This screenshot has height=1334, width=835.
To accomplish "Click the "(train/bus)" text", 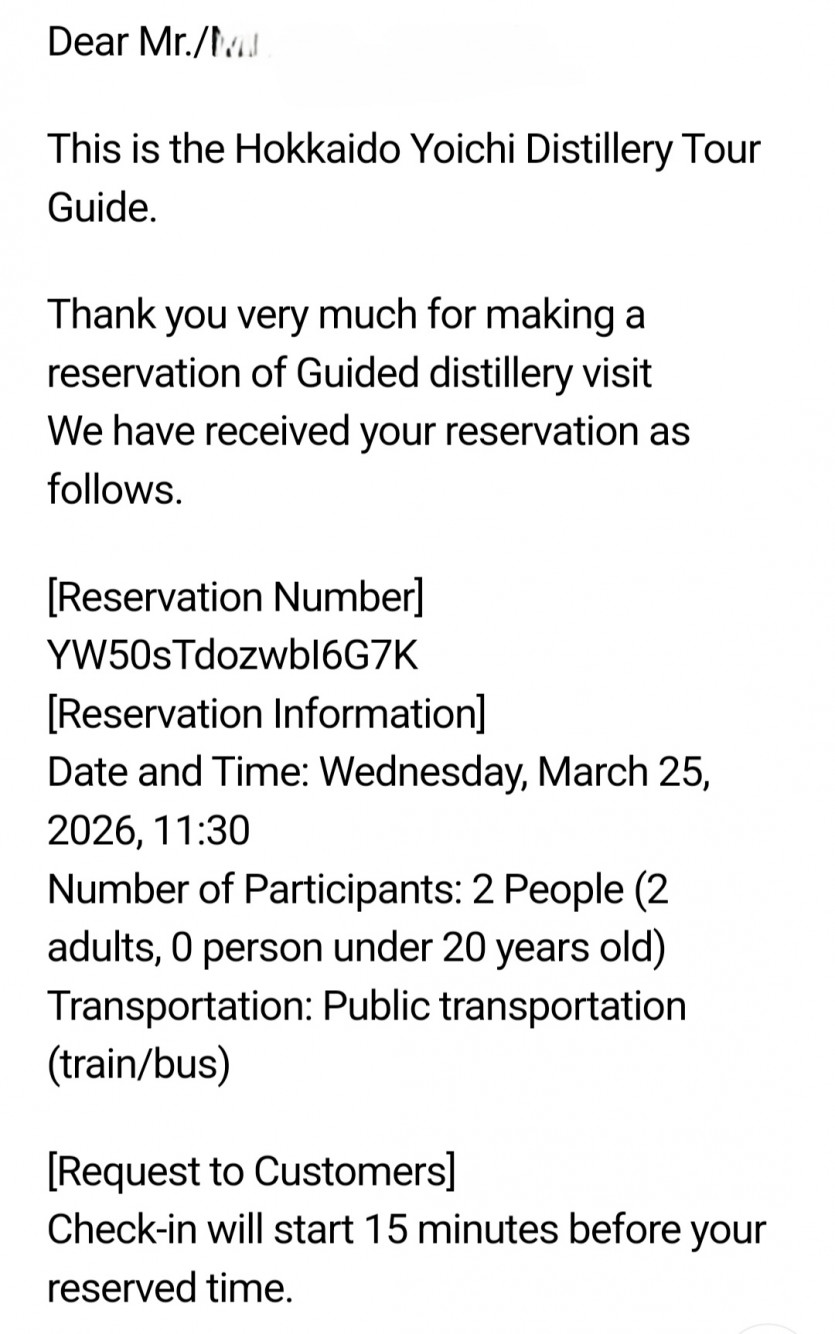I will coord(138,1064).
